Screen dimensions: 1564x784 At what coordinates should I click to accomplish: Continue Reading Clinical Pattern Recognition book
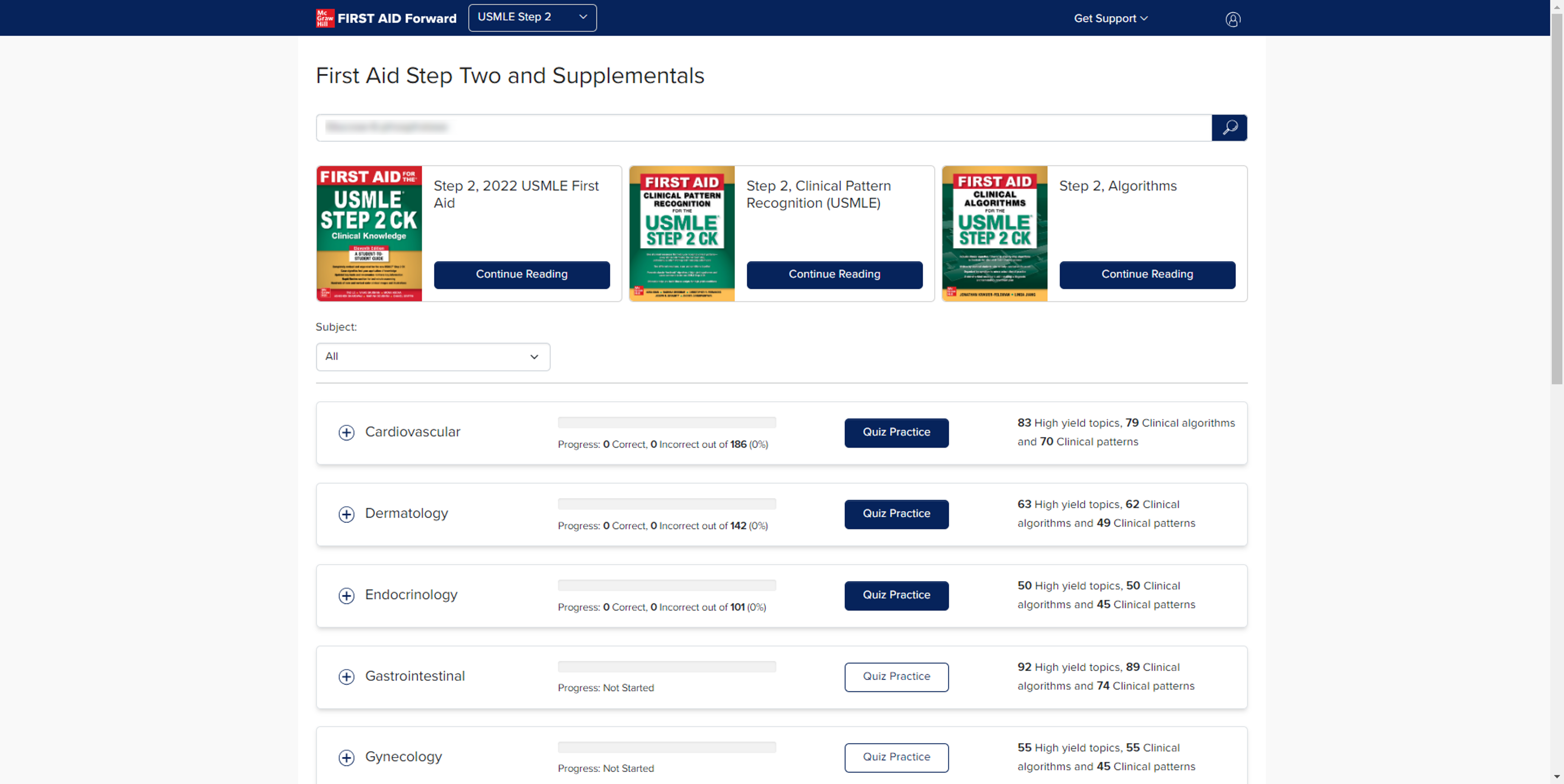point(834,274)
